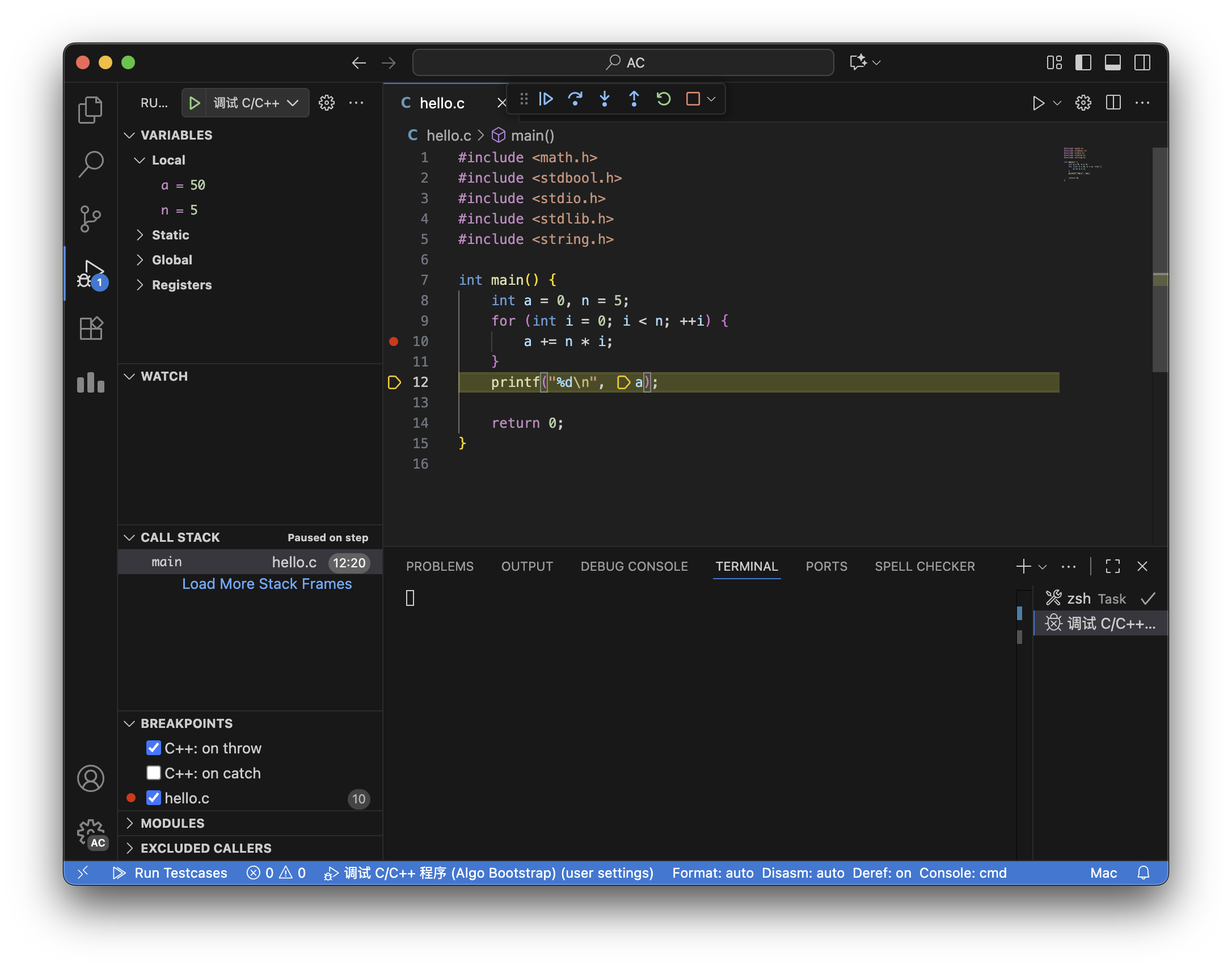Open the launch.json gear settings icon
1232x969 pixels.
[x=327, y=103]
